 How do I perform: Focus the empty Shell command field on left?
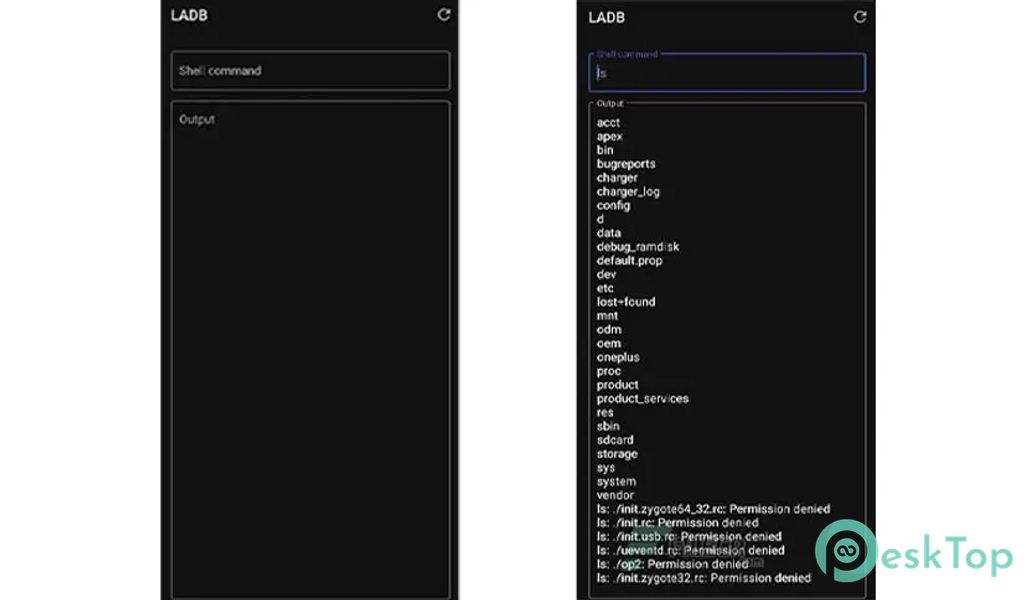coord(311,71)
